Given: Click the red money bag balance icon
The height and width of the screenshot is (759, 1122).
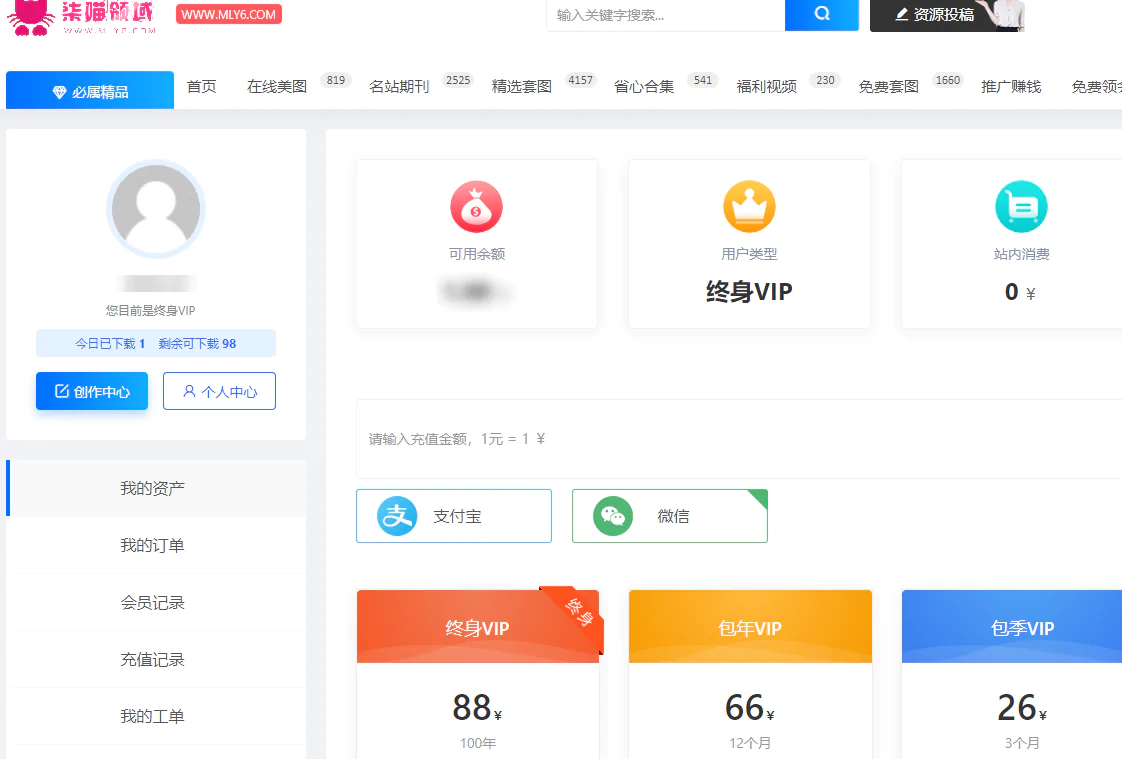Looking at the screenshot, I should 477,207.
